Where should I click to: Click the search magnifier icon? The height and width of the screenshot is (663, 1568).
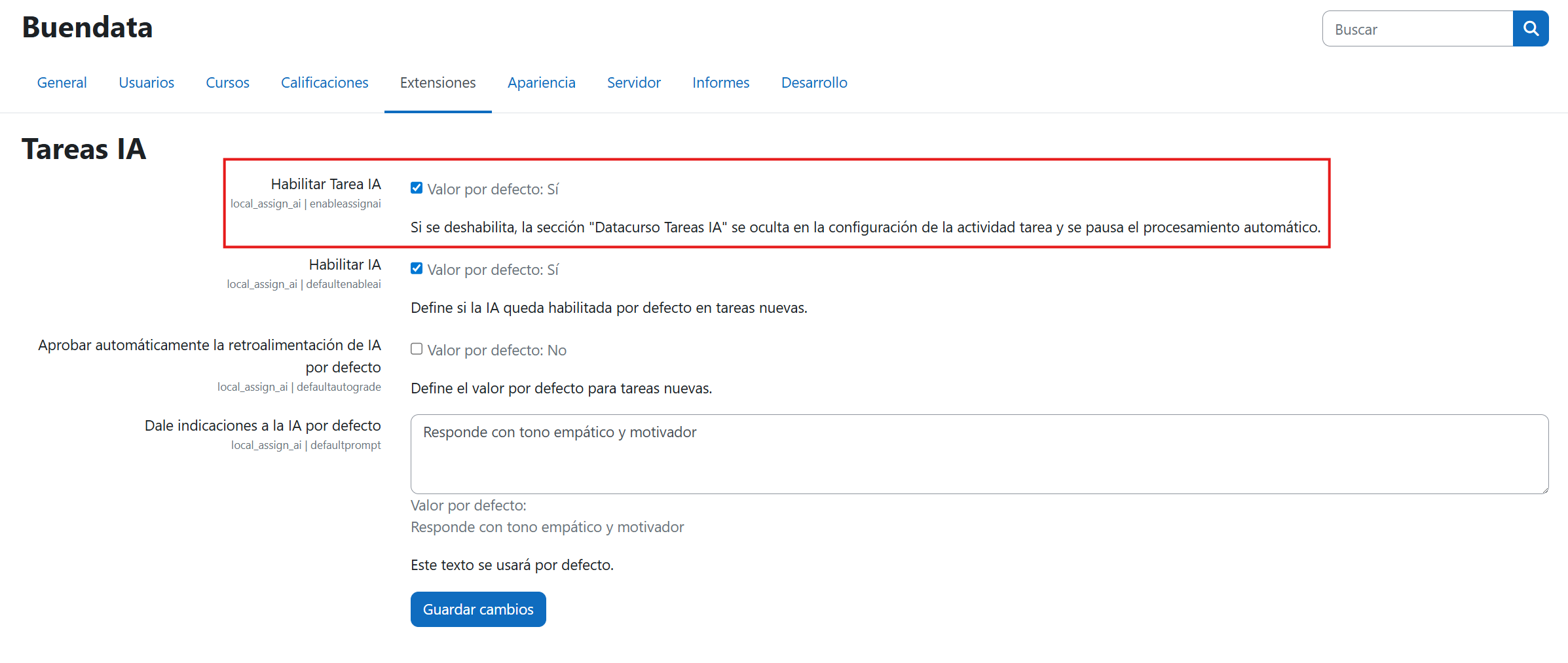click(x=1531, y=28)
